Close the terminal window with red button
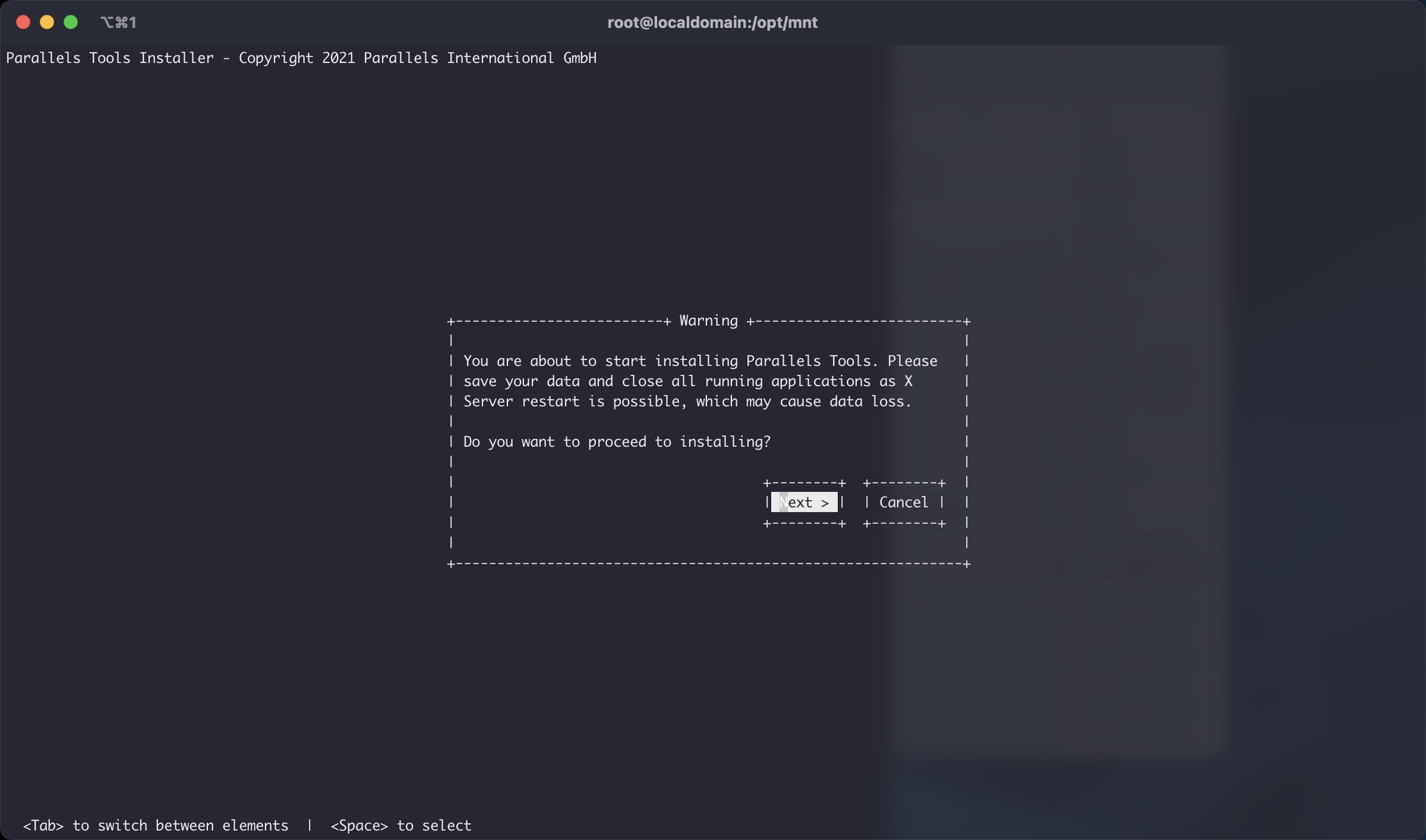1426x840 pixels. click(x=23, y=23)
